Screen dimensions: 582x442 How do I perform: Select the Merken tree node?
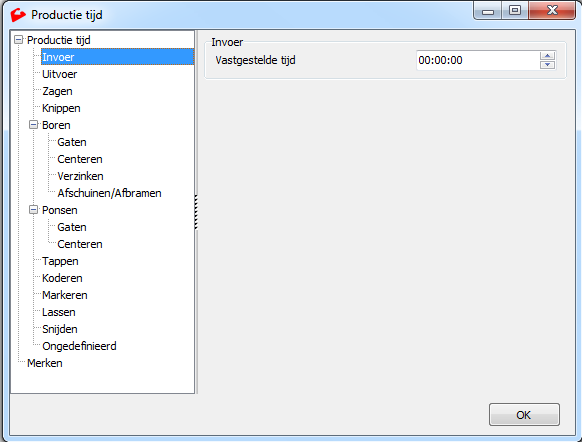coord(45,363)
